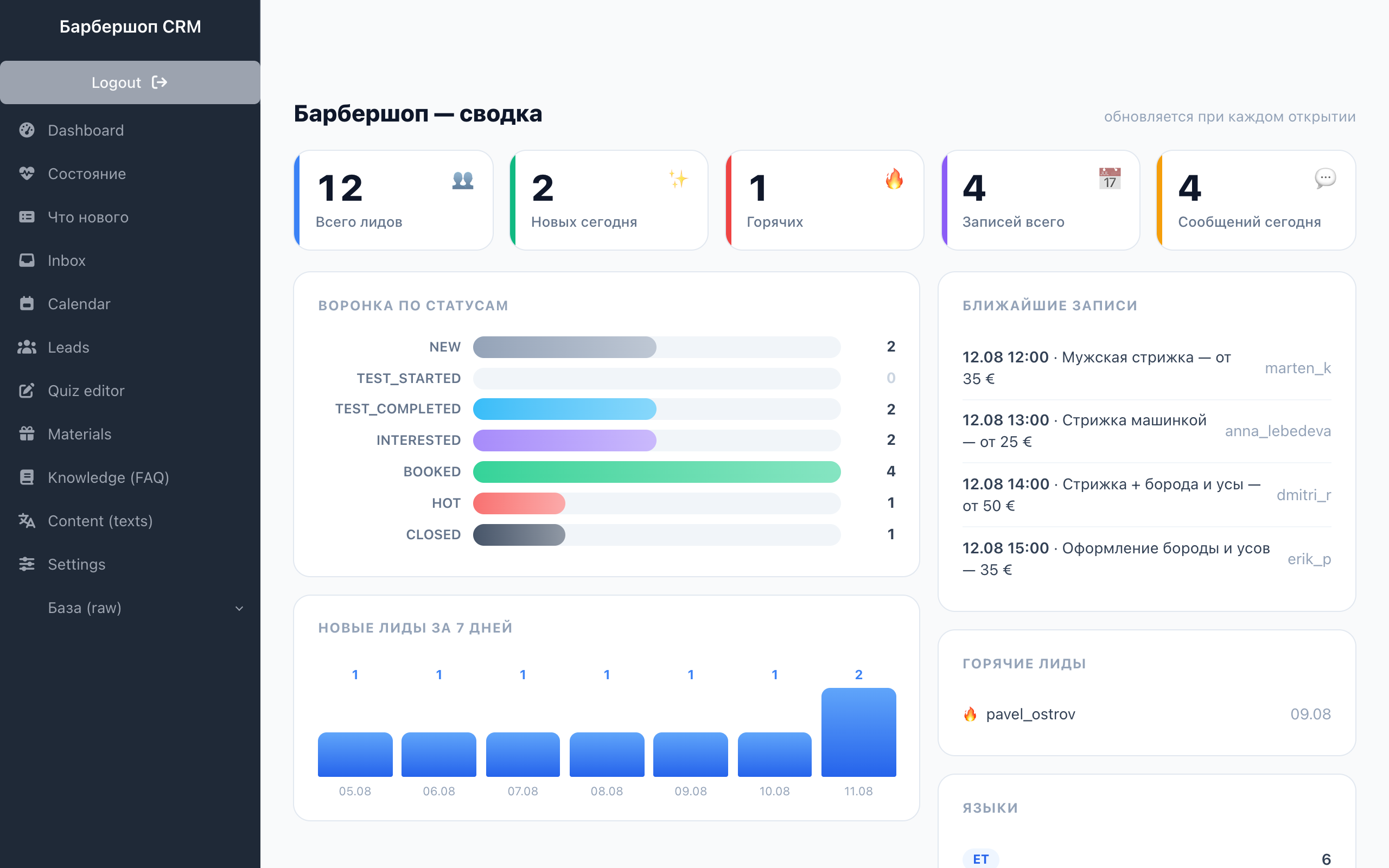Click the dmitri_r username
1389x868 pixels.
[x=1303, y=495]
